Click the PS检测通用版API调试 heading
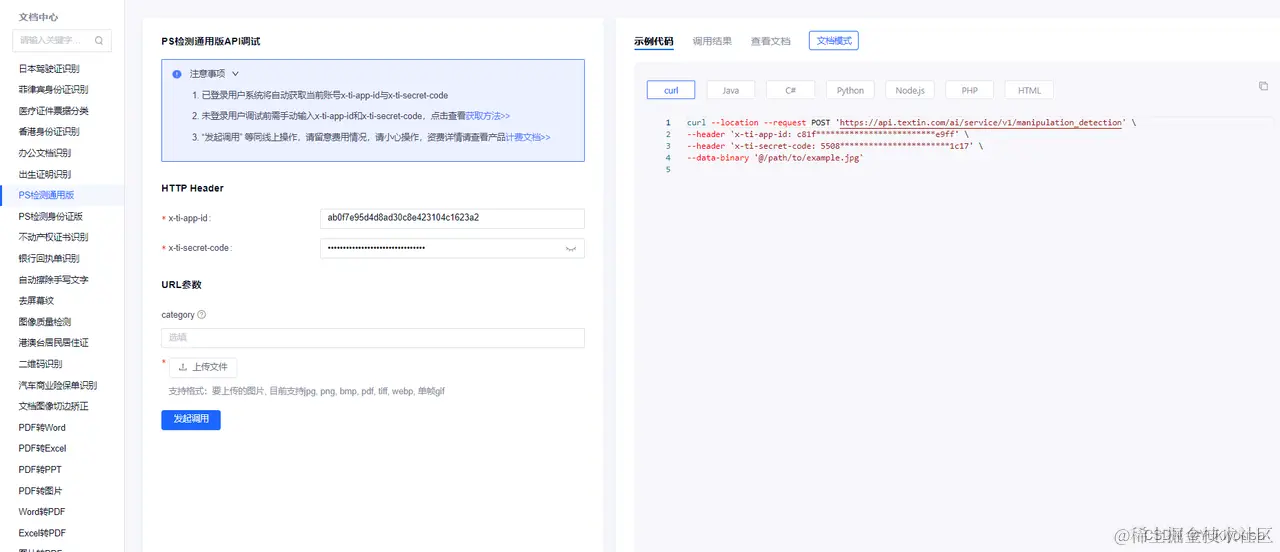This screenshot has height=552, width=1280. coord(211,41)
